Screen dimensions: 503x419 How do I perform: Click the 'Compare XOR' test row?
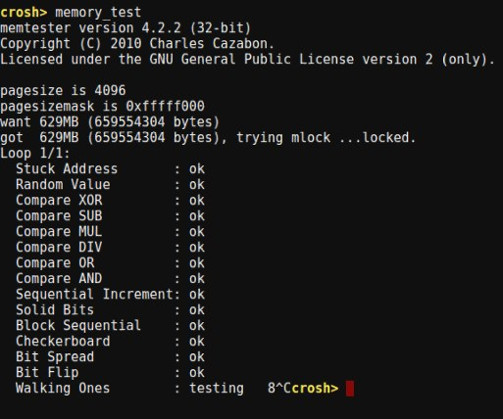[x=110, y=200]
